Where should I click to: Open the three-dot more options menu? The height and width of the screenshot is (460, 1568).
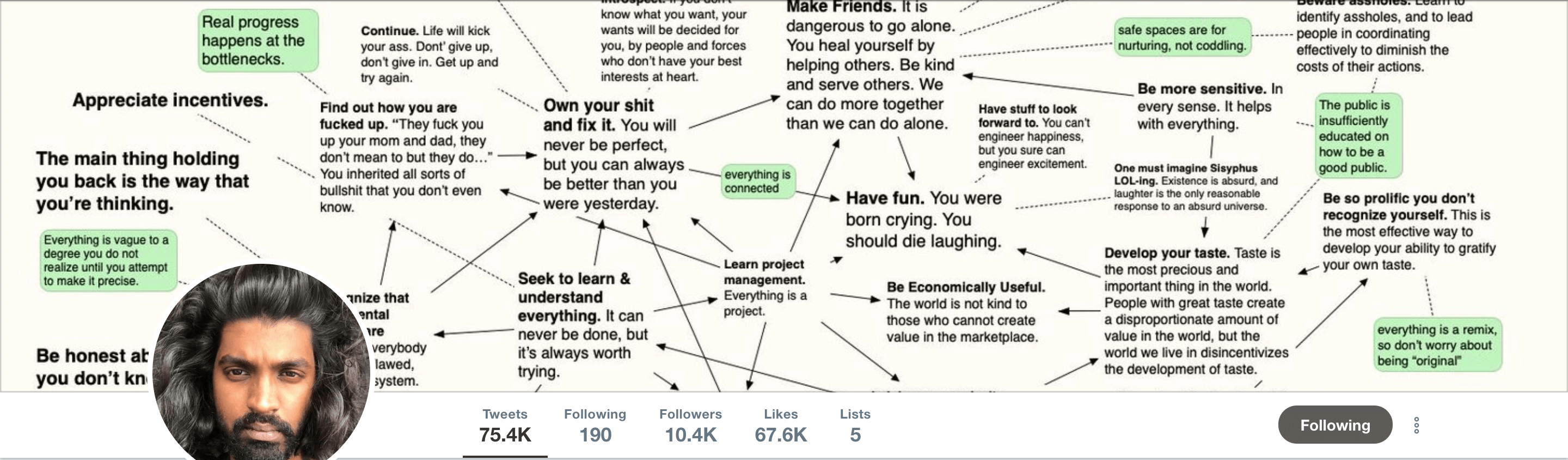(x=1417, y=425)
